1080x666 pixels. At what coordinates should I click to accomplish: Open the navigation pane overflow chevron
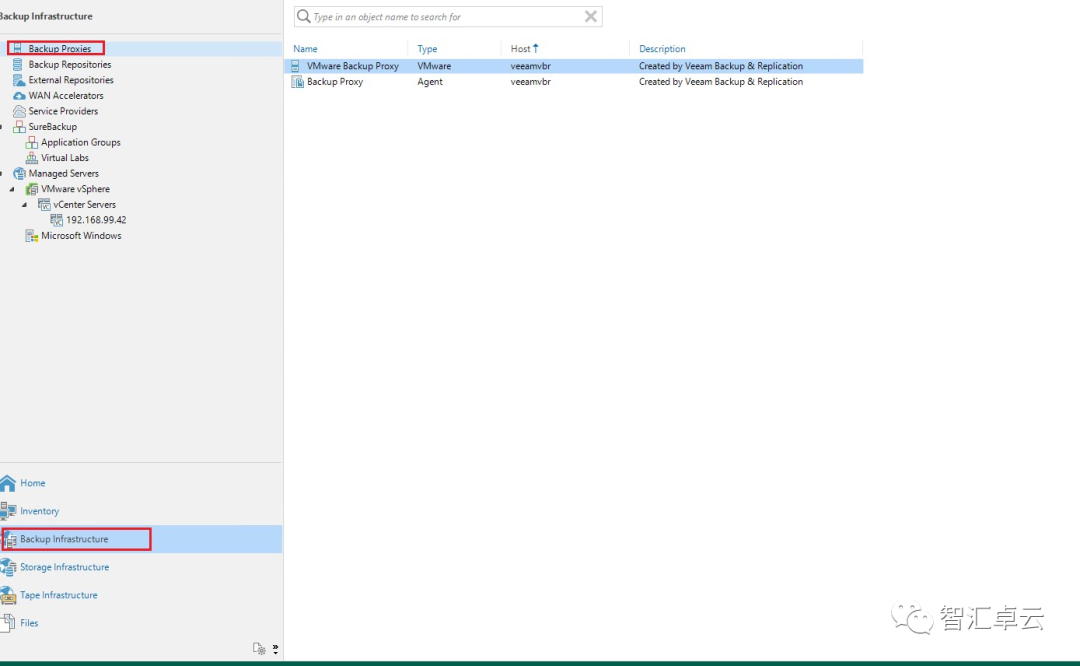pos(276,648)
